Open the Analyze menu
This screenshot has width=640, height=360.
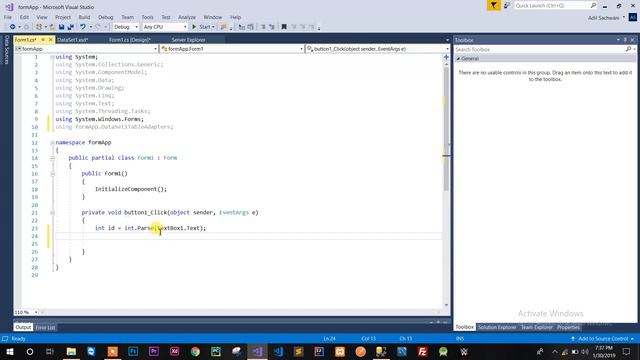(187, 17)
